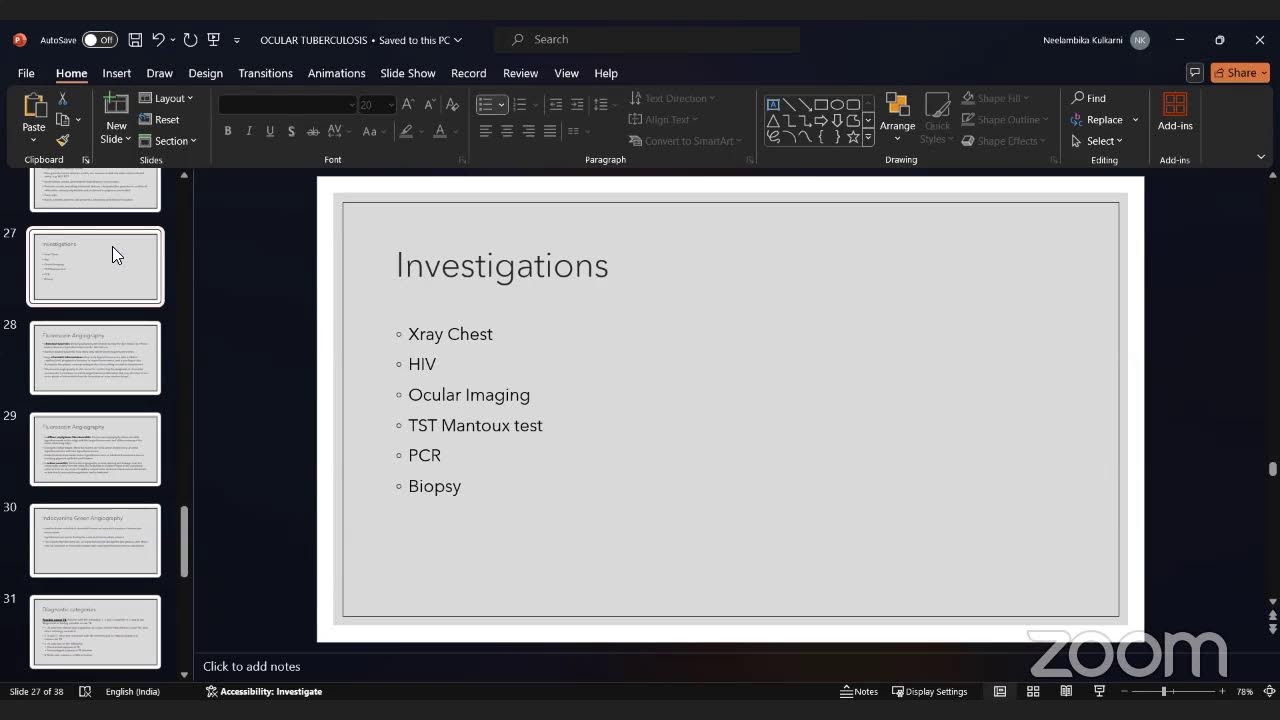Click the Format Painter brush icon
This screenshot has width=1280, height=720.
click(x=62, y=141)
